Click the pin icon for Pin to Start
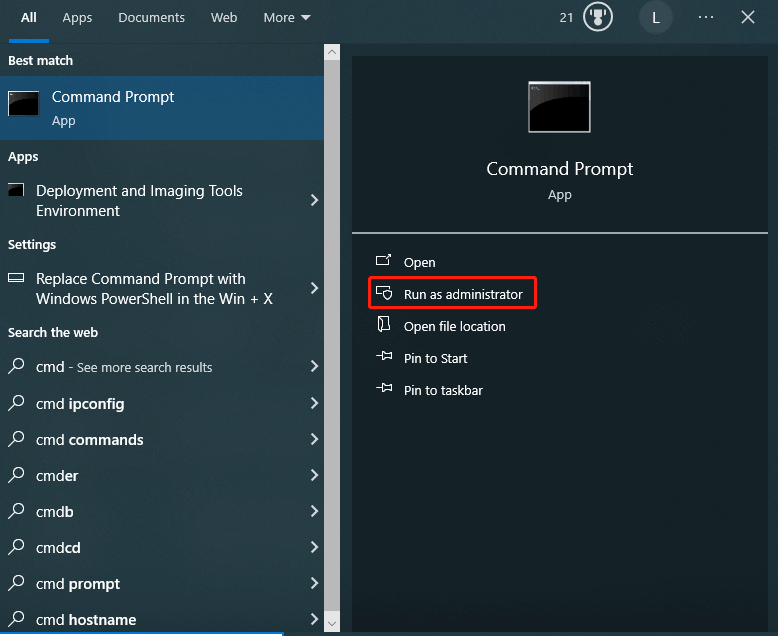This screenshot has width=778, height=636. click(x=384, y=356)
